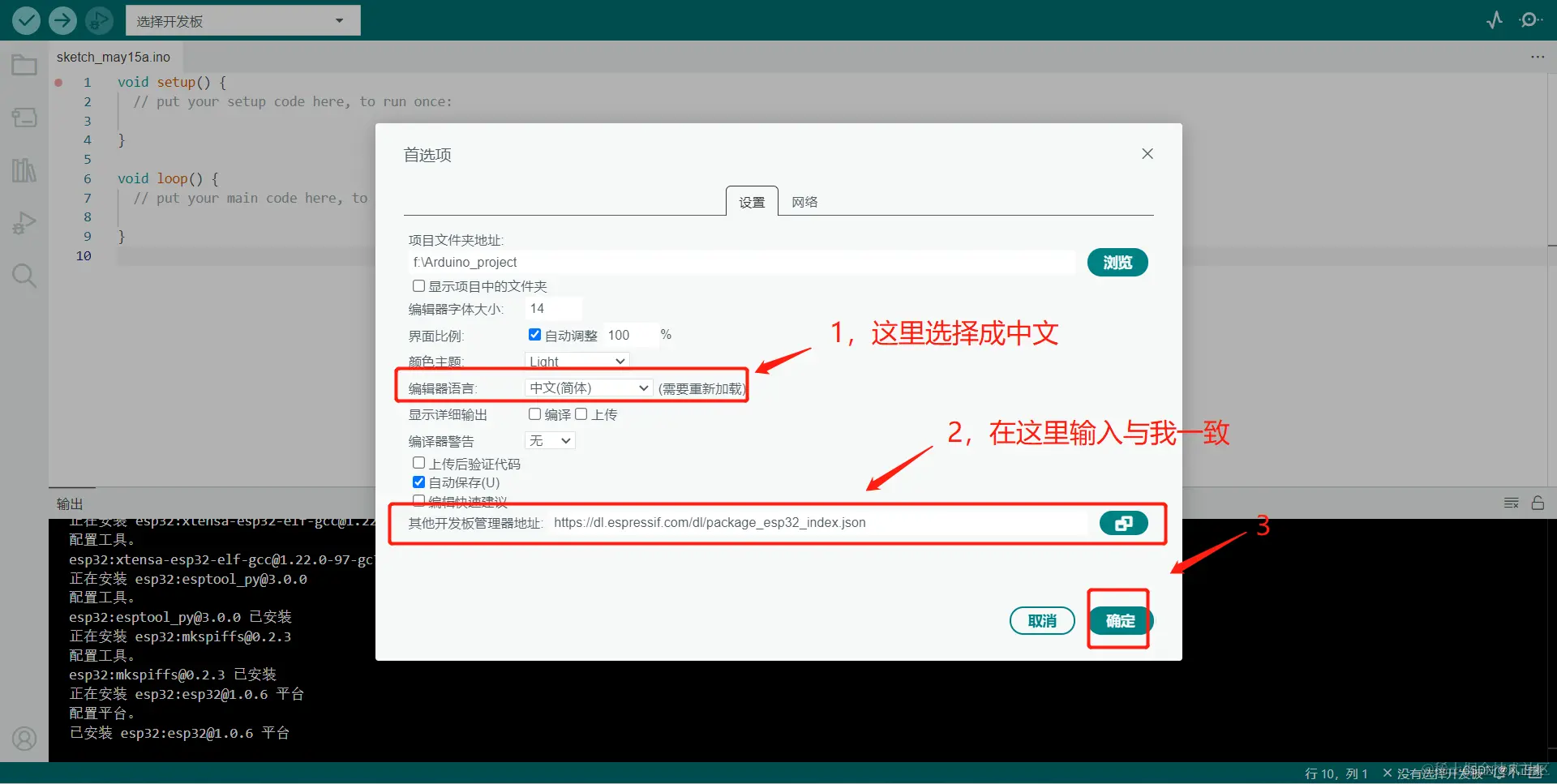Image resolution: width=1557 pixels, height=784 pixels.
Task: Click the 浏览 button
Action: [1117, 262]
